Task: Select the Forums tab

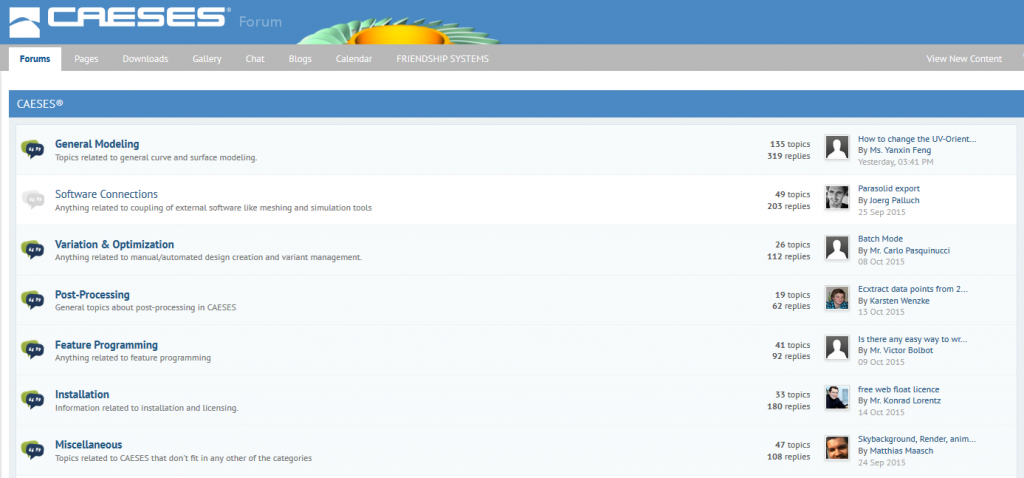Action: tap(35, 59)
